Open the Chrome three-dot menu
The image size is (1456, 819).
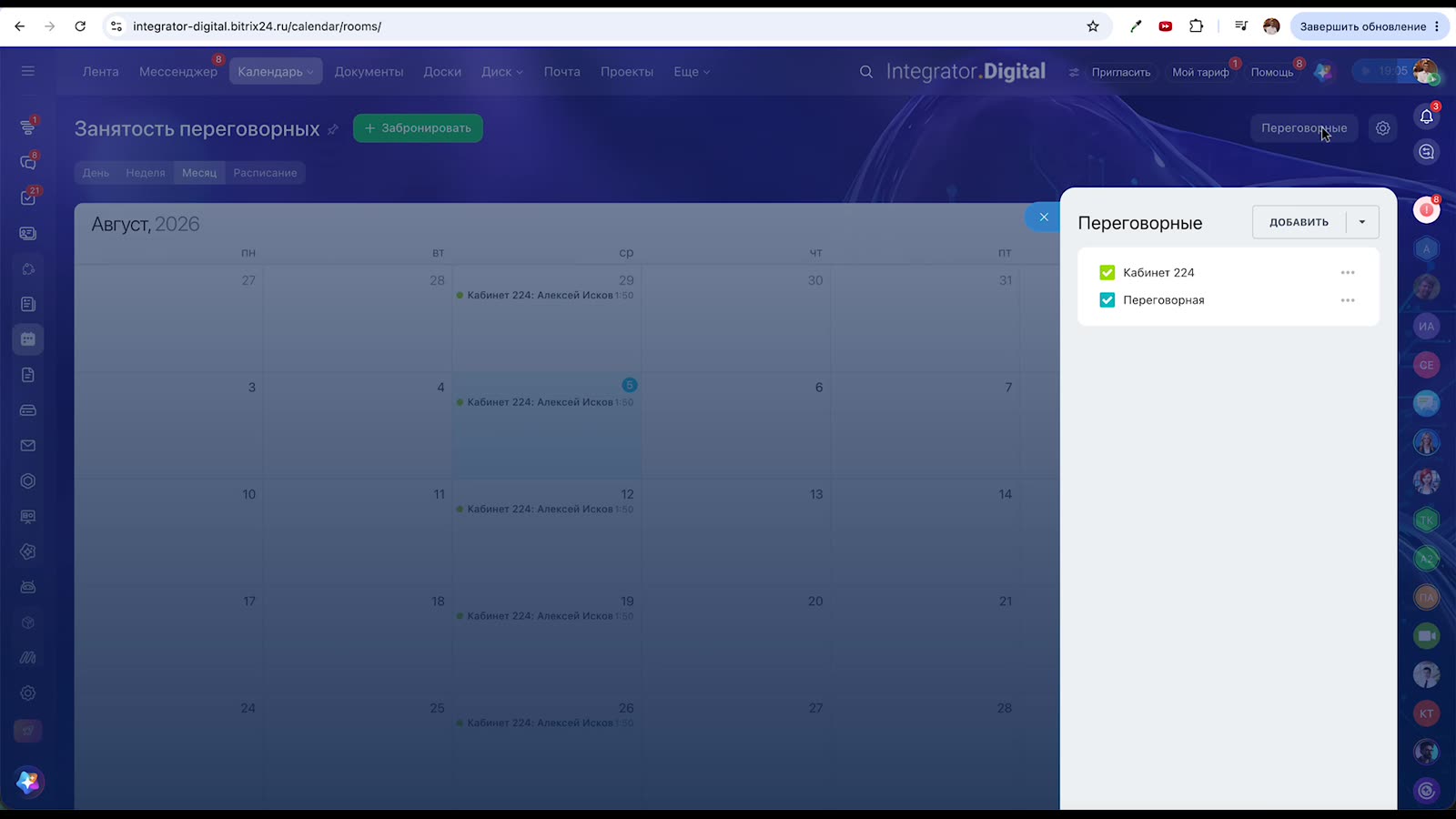[1437, 26]
